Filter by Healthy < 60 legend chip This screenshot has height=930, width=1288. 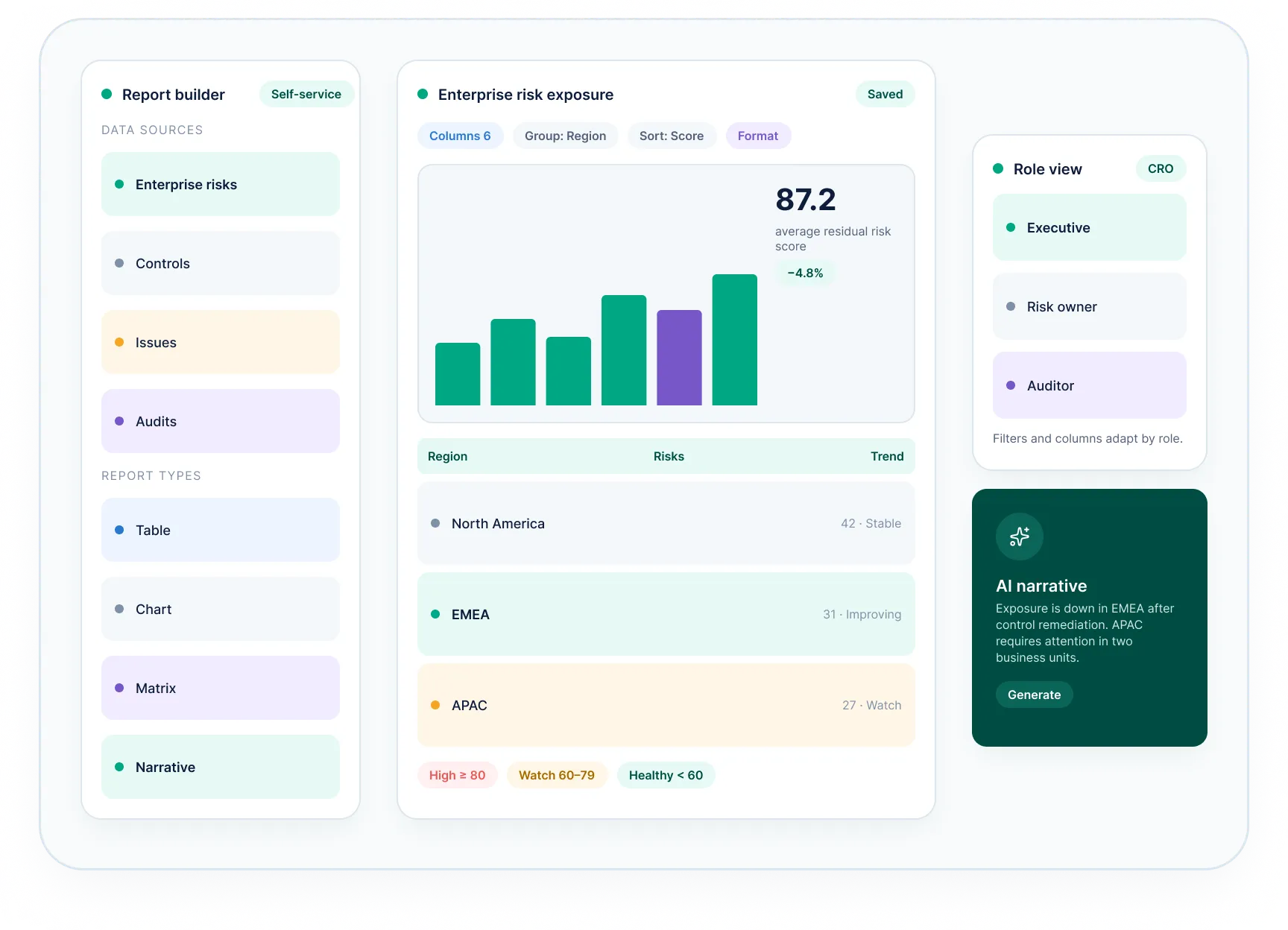point(666,775)
